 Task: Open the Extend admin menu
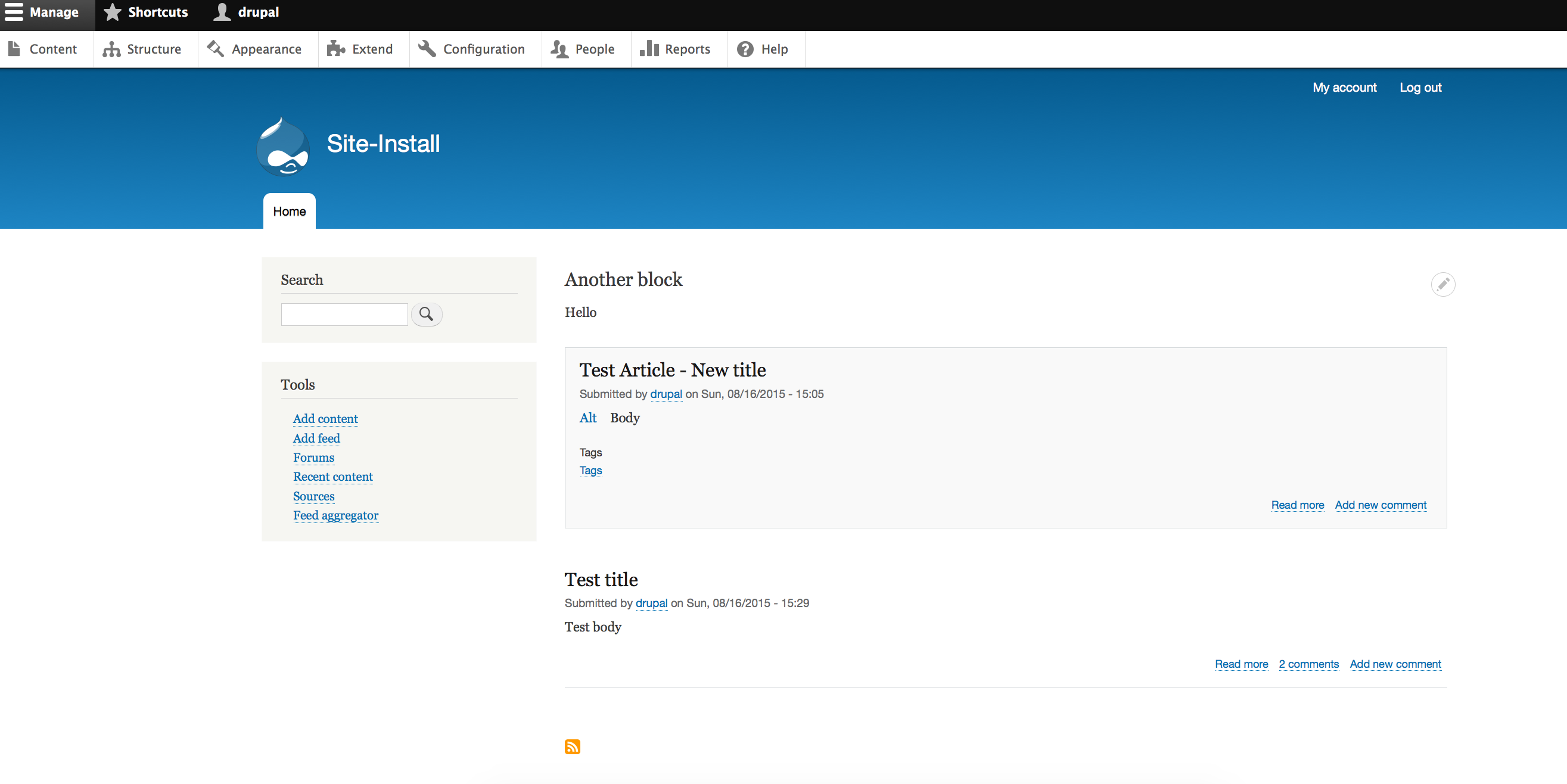pos(360,49)
